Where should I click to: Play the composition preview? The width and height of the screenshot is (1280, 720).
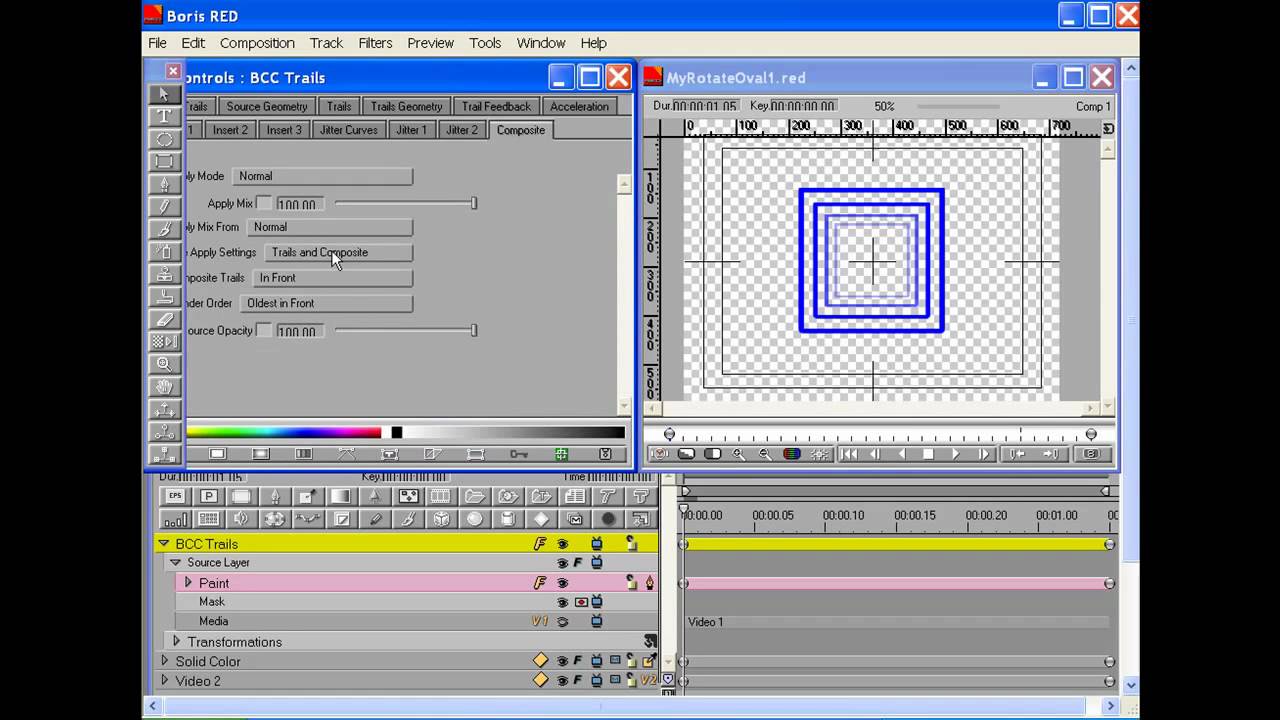click(955, 454)
